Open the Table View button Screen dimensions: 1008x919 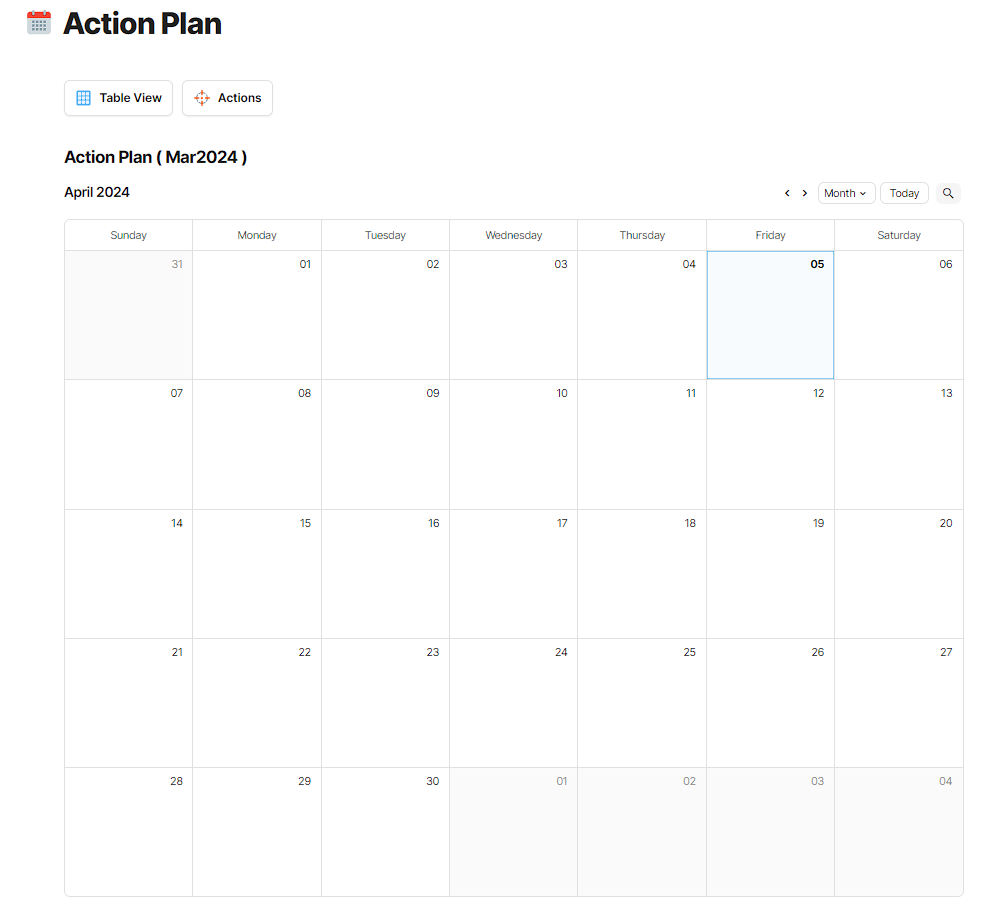pyautogui.click(x=119, y=98)
